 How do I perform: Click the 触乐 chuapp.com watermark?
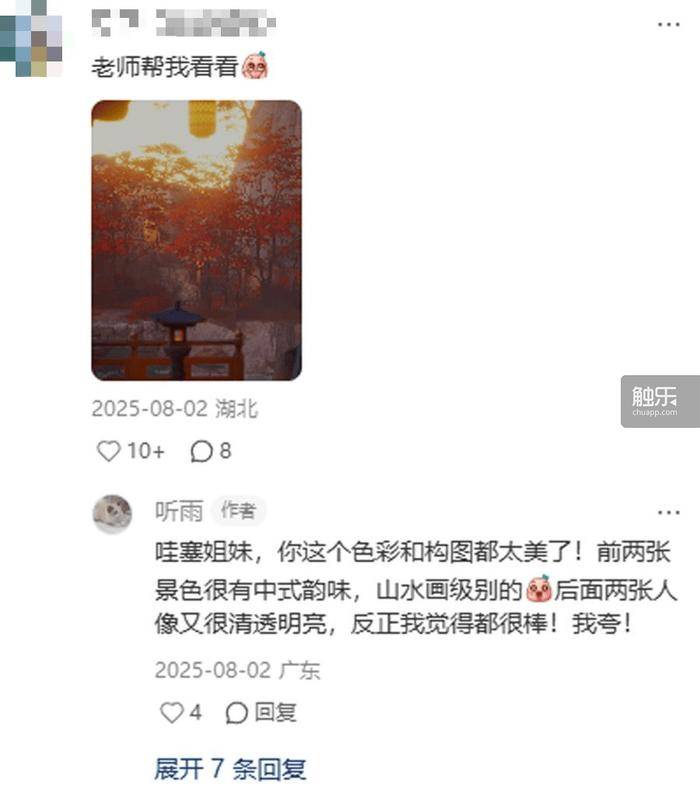[660, 402]
